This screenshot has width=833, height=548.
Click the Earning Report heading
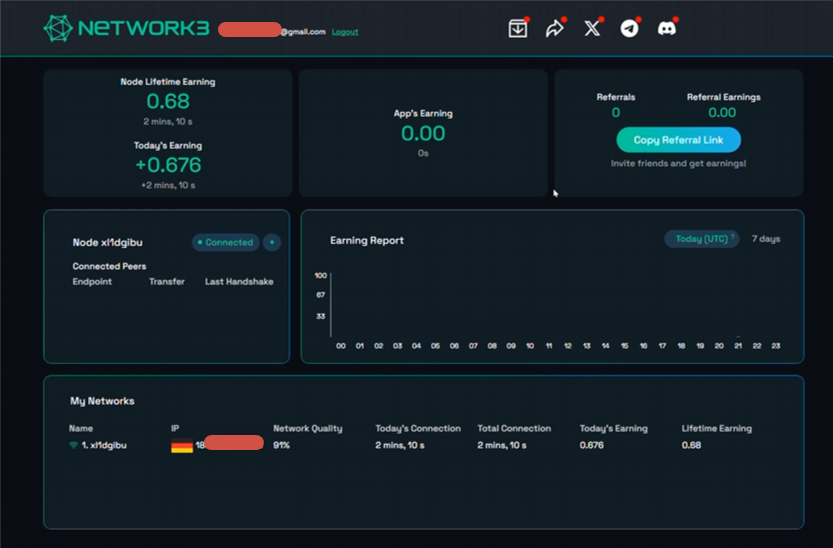click(x=367, y=241)
